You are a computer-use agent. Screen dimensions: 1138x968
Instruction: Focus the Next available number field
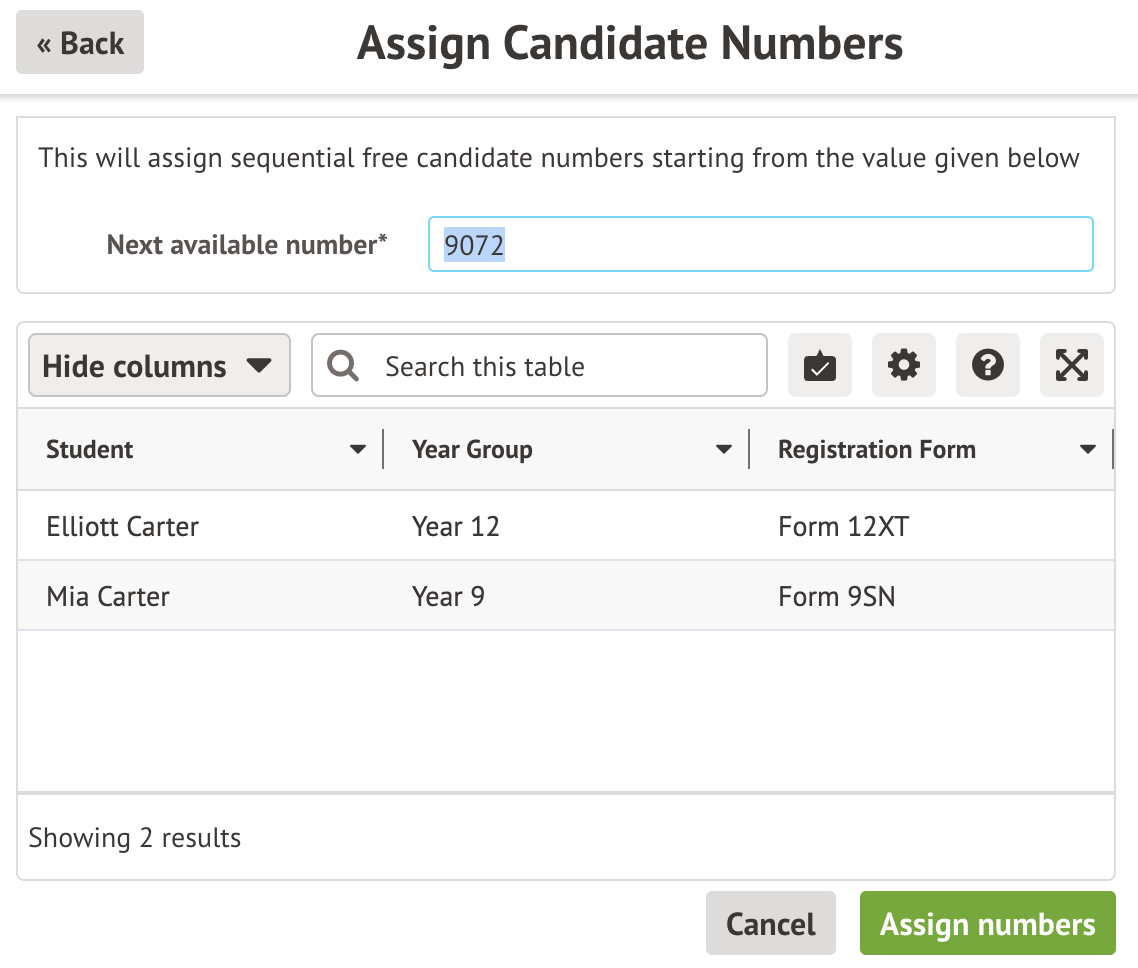tap(760, 244)
